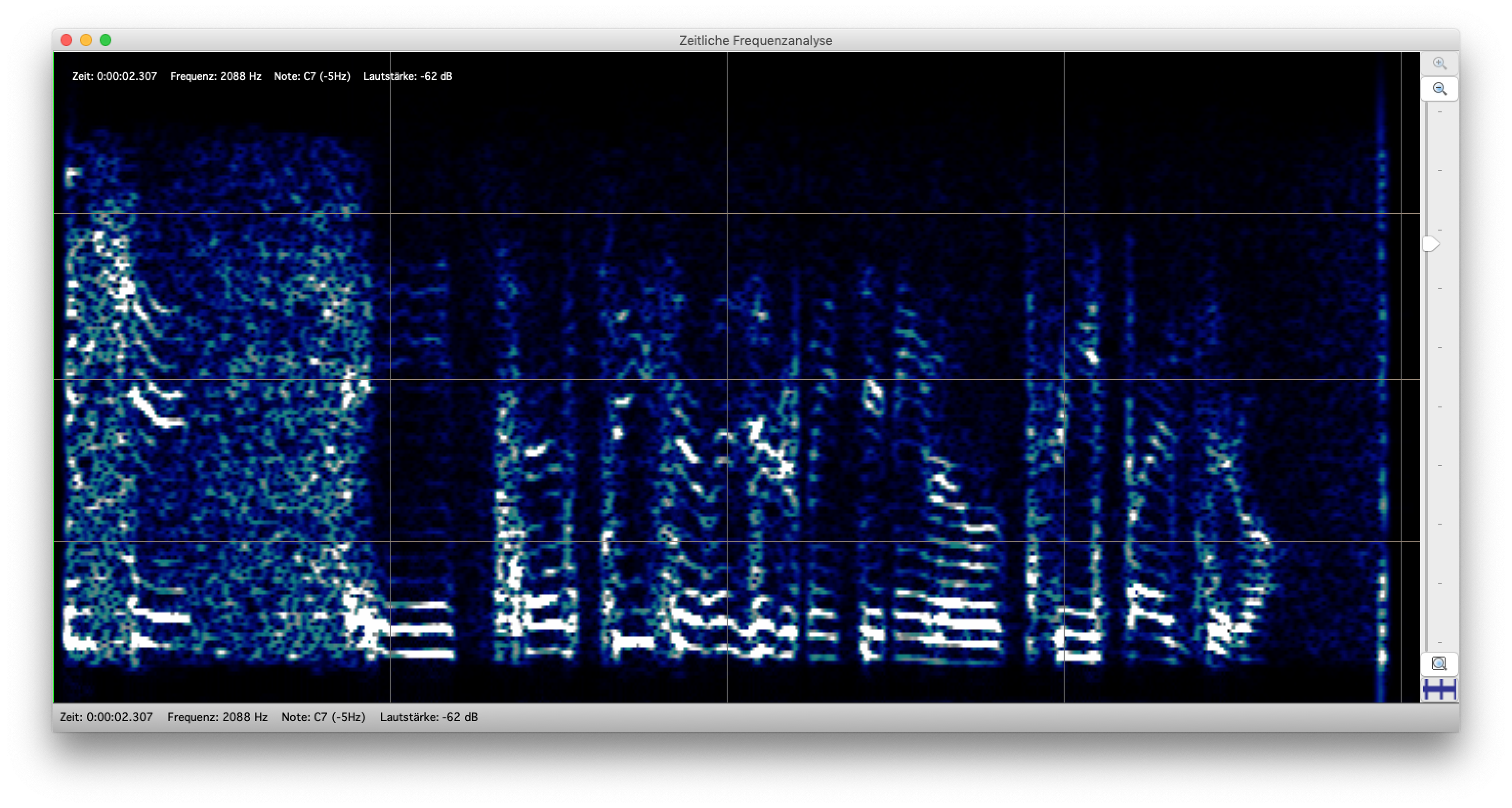This screenshot has width=1512, height=808.
Task: Click the Zeitliche Frequenzanalyse title bar text
Action: tap(756, 41)
